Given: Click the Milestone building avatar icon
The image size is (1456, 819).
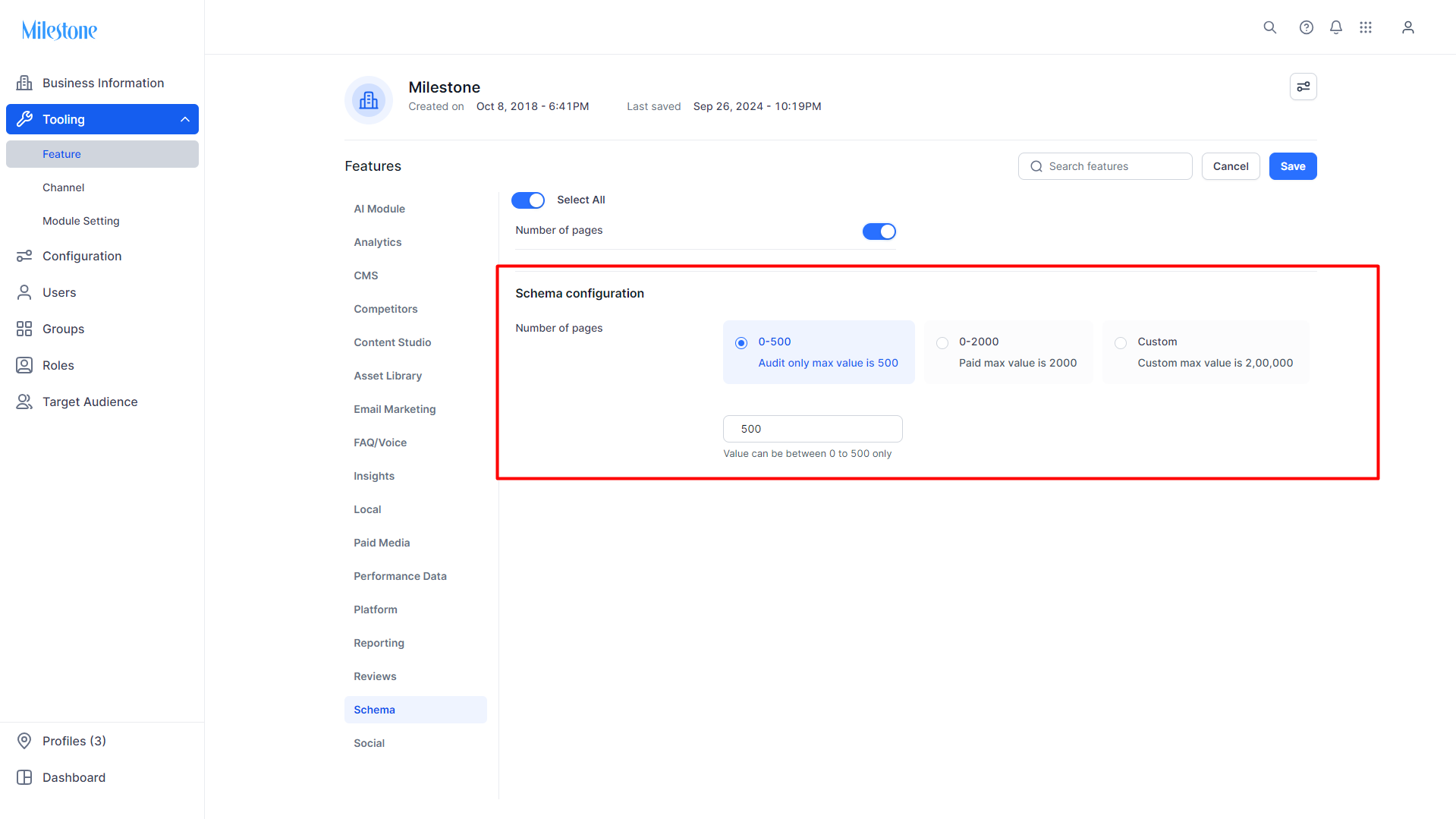Looking at the screenshot, I should point(369,100).
